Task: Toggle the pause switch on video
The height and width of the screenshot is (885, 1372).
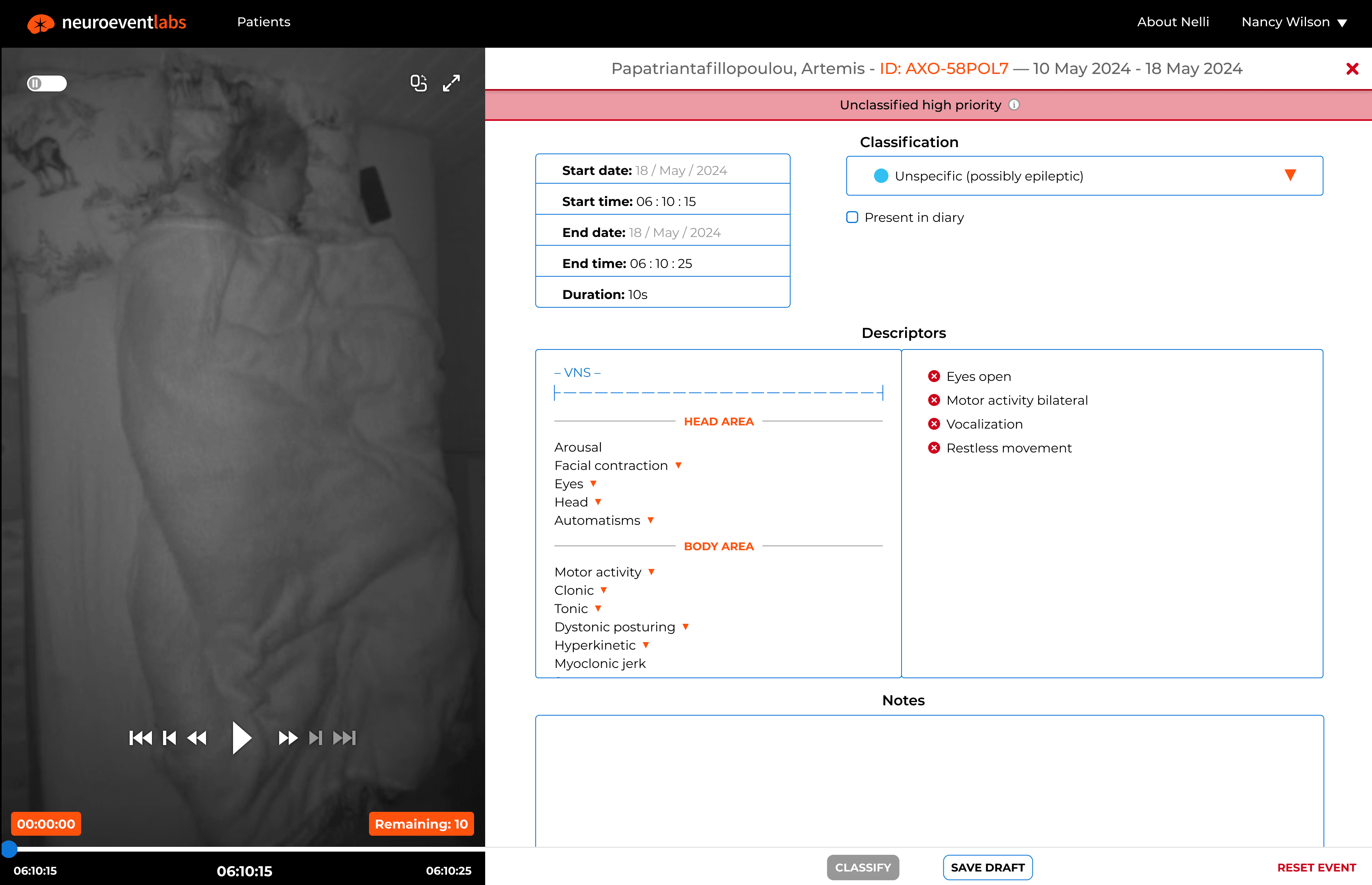Action: click(x=47, y=83)
